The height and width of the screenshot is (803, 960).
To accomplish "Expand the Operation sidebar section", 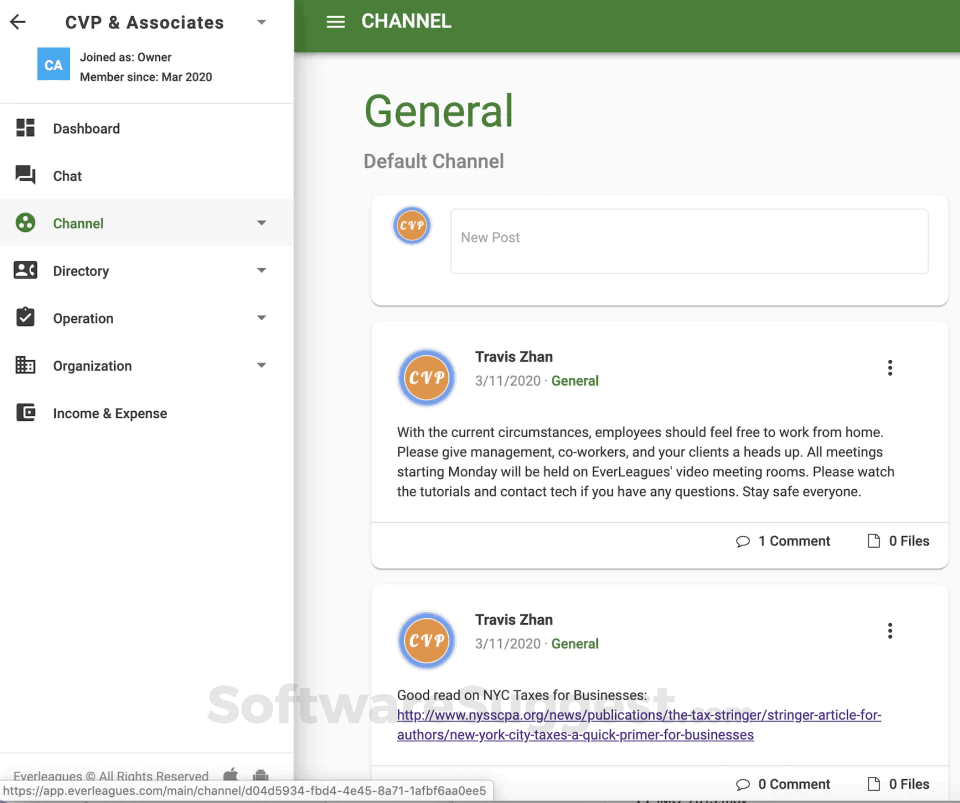I will 261,318.
